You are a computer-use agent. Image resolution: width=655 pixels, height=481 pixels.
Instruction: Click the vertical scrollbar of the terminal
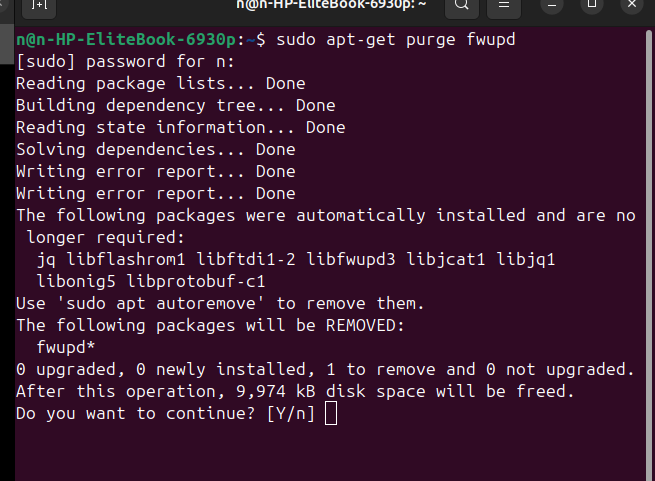(x=650, y=251)
